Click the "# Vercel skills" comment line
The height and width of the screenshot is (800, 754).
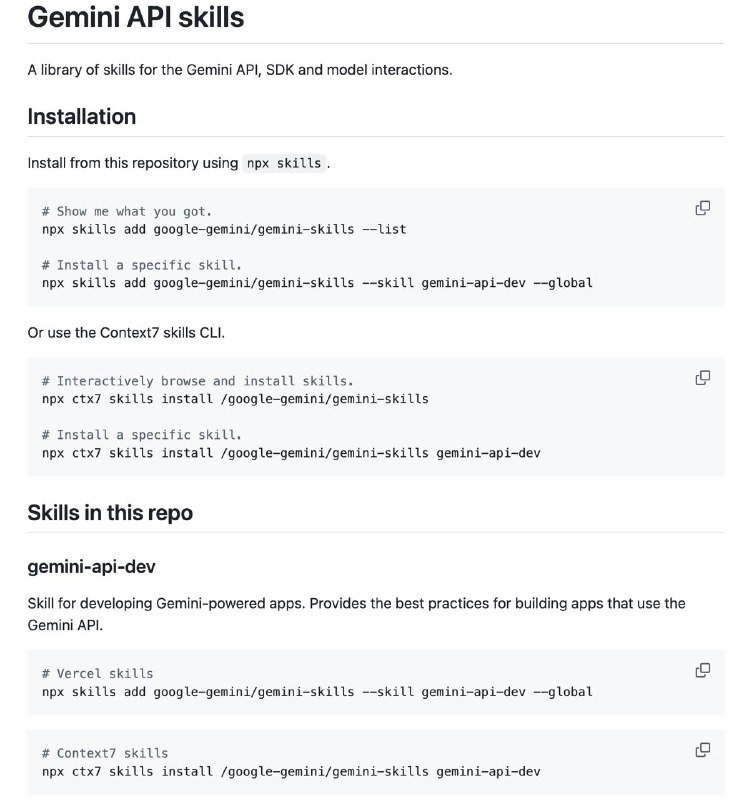tap(98, 673)
